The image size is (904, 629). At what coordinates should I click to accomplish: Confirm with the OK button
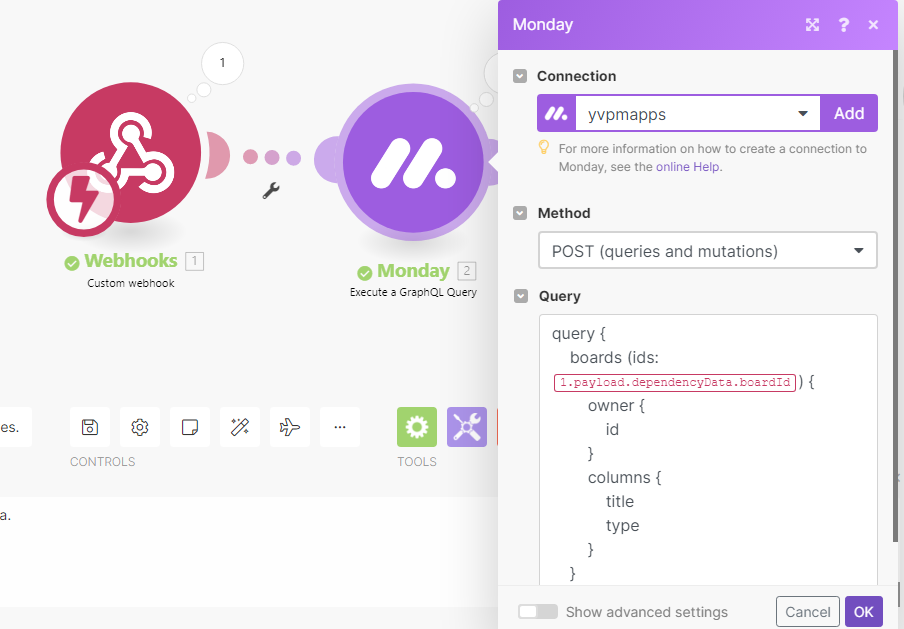point(864,612)
